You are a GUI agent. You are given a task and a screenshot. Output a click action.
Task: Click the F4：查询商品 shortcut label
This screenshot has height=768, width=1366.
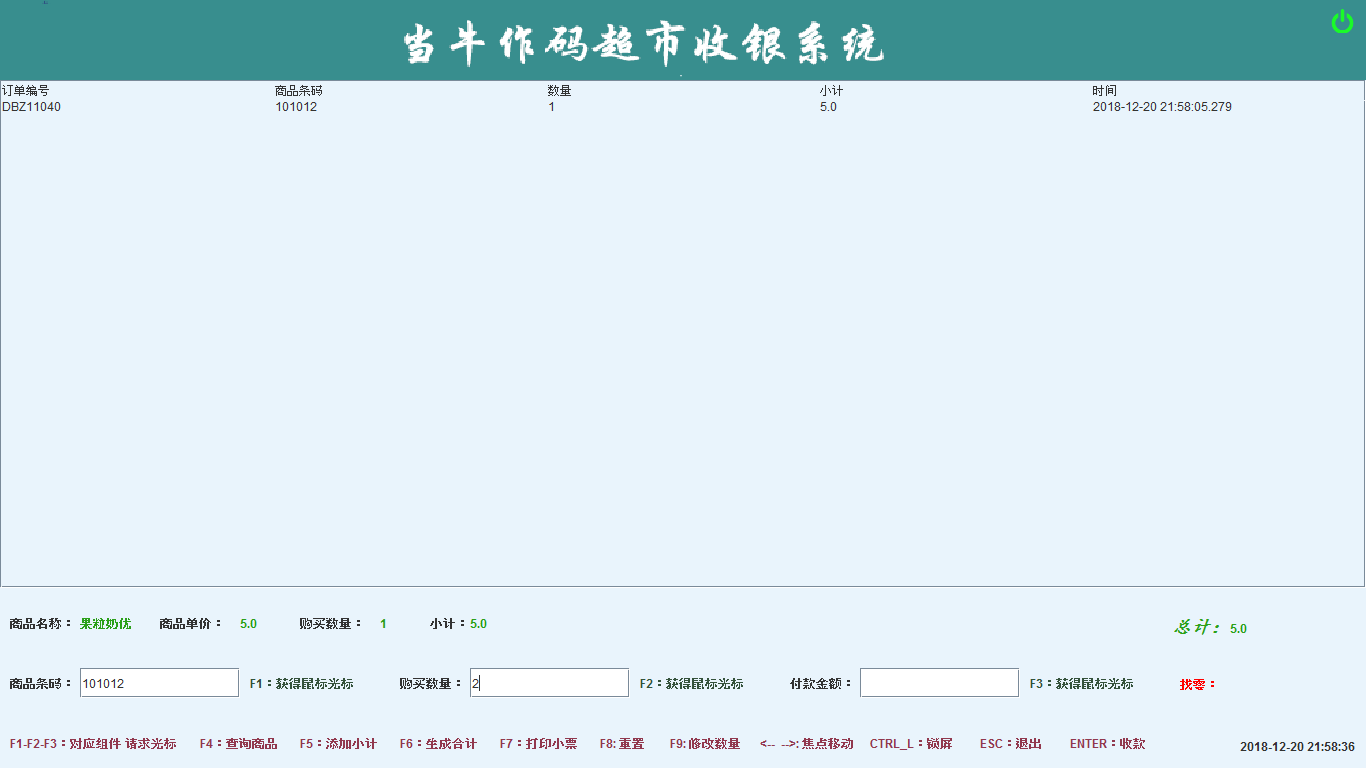[x=238, y=744]
